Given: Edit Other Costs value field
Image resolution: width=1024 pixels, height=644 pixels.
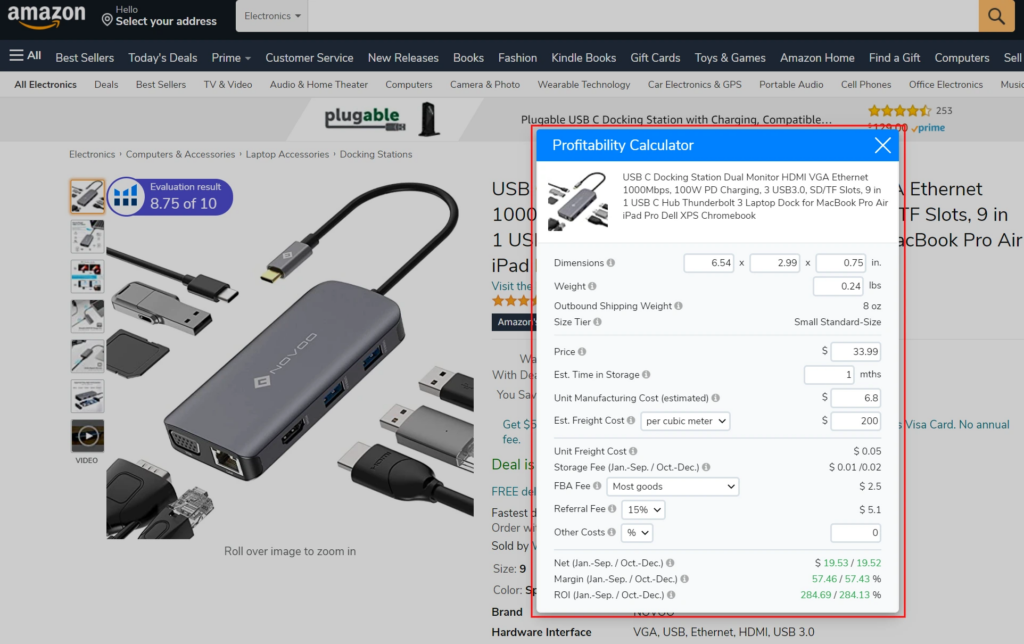Looking at the screenshot, I should click(856, 533).
